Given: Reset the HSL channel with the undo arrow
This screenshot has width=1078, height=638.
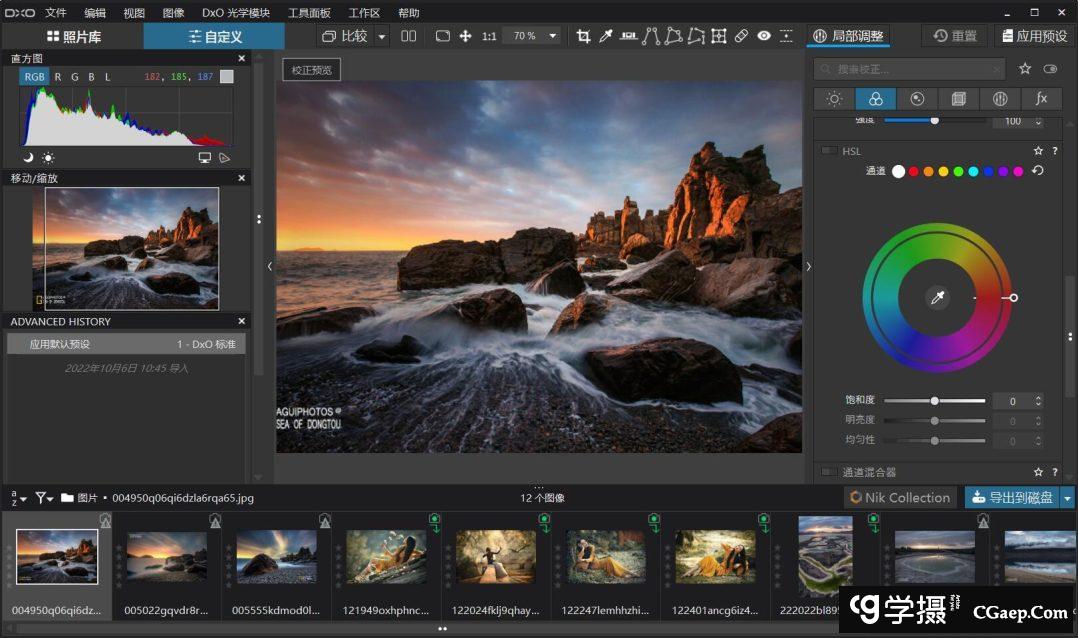Looking at the screenshot, I should [x=1037, y=171].
